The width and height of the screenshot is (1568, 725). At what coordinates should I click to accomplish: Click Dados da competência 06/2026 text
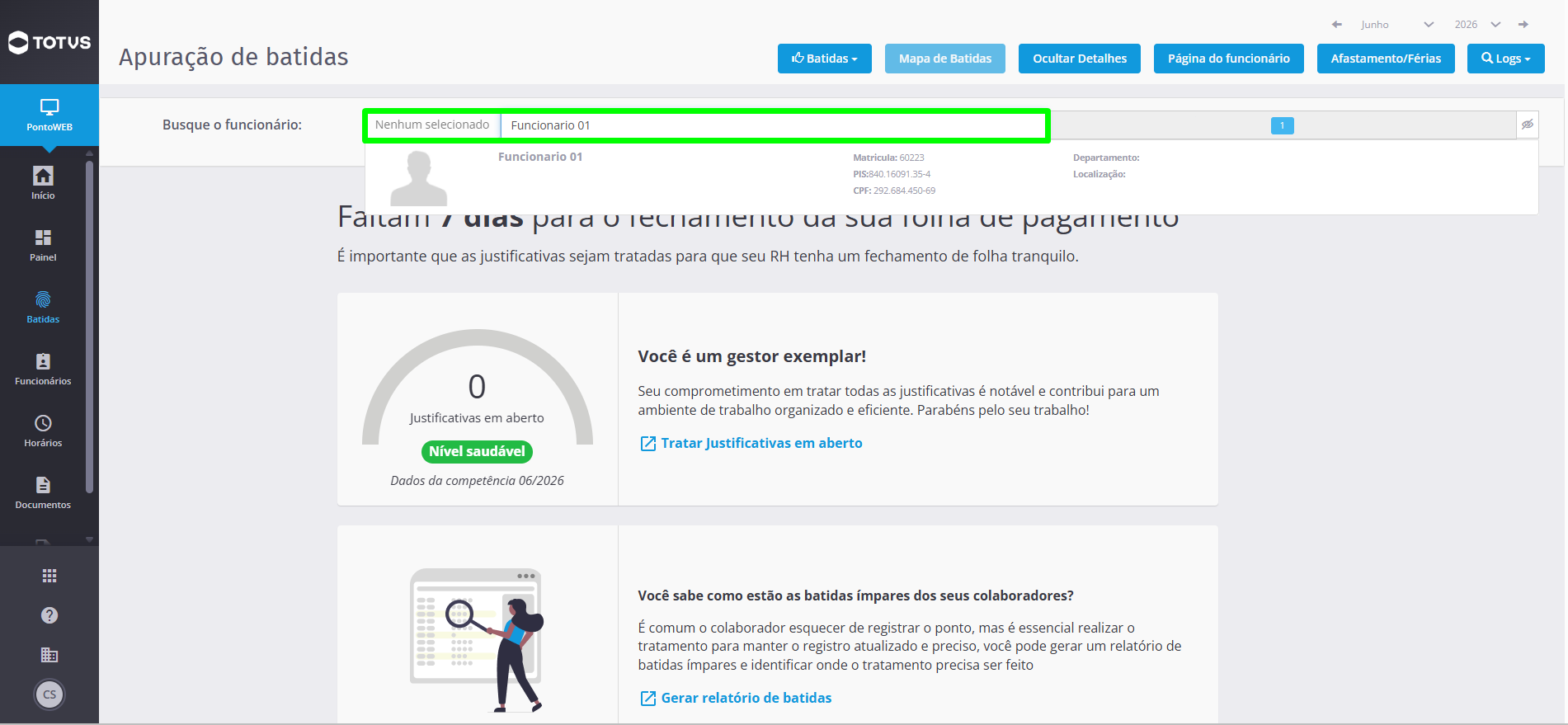point(477,481)
